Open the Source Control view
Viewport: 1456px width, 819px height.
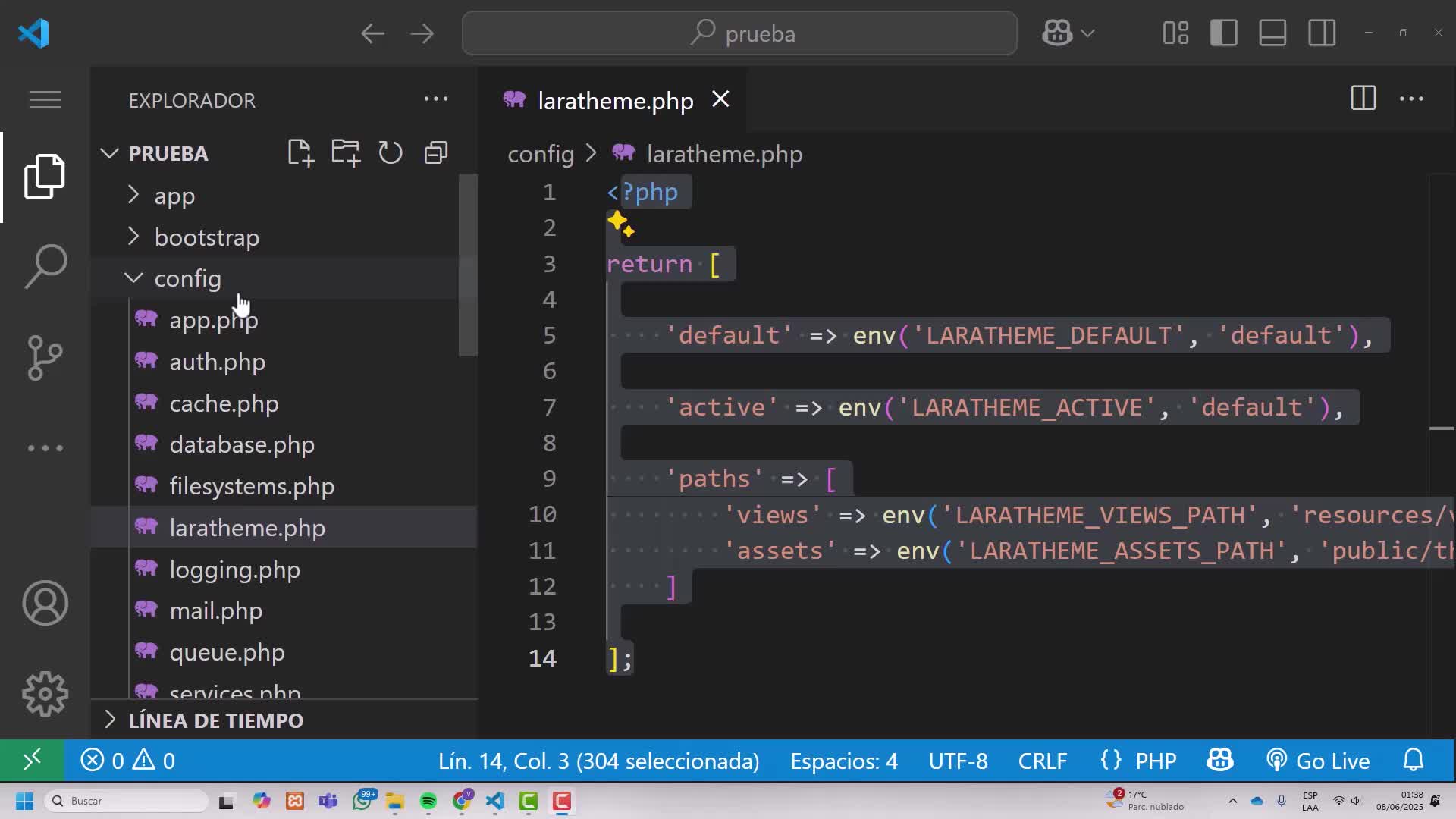(45, 357)
